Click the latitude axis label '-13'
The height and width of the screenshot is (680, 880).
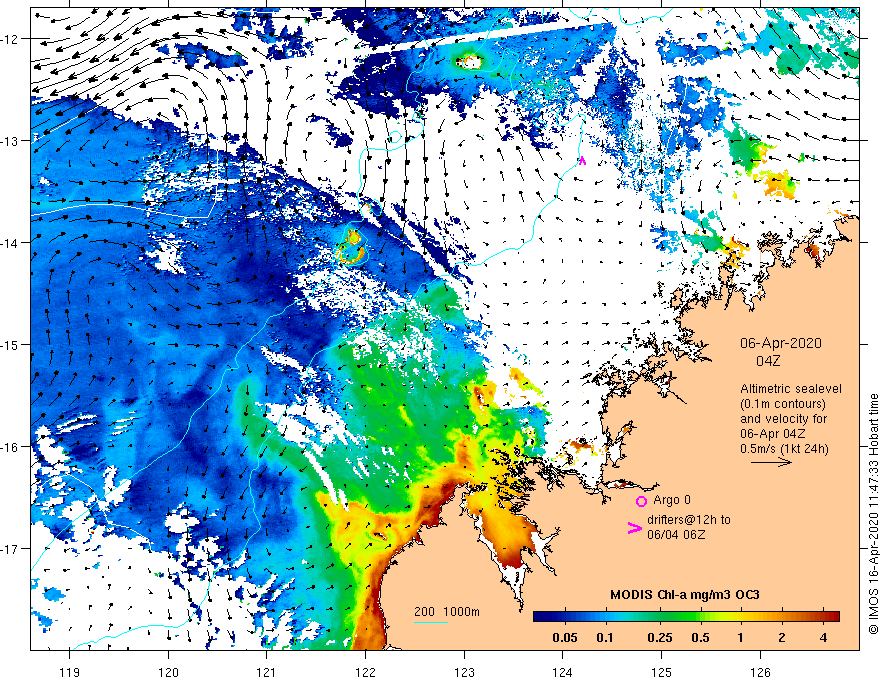click(x=11, y=141)
